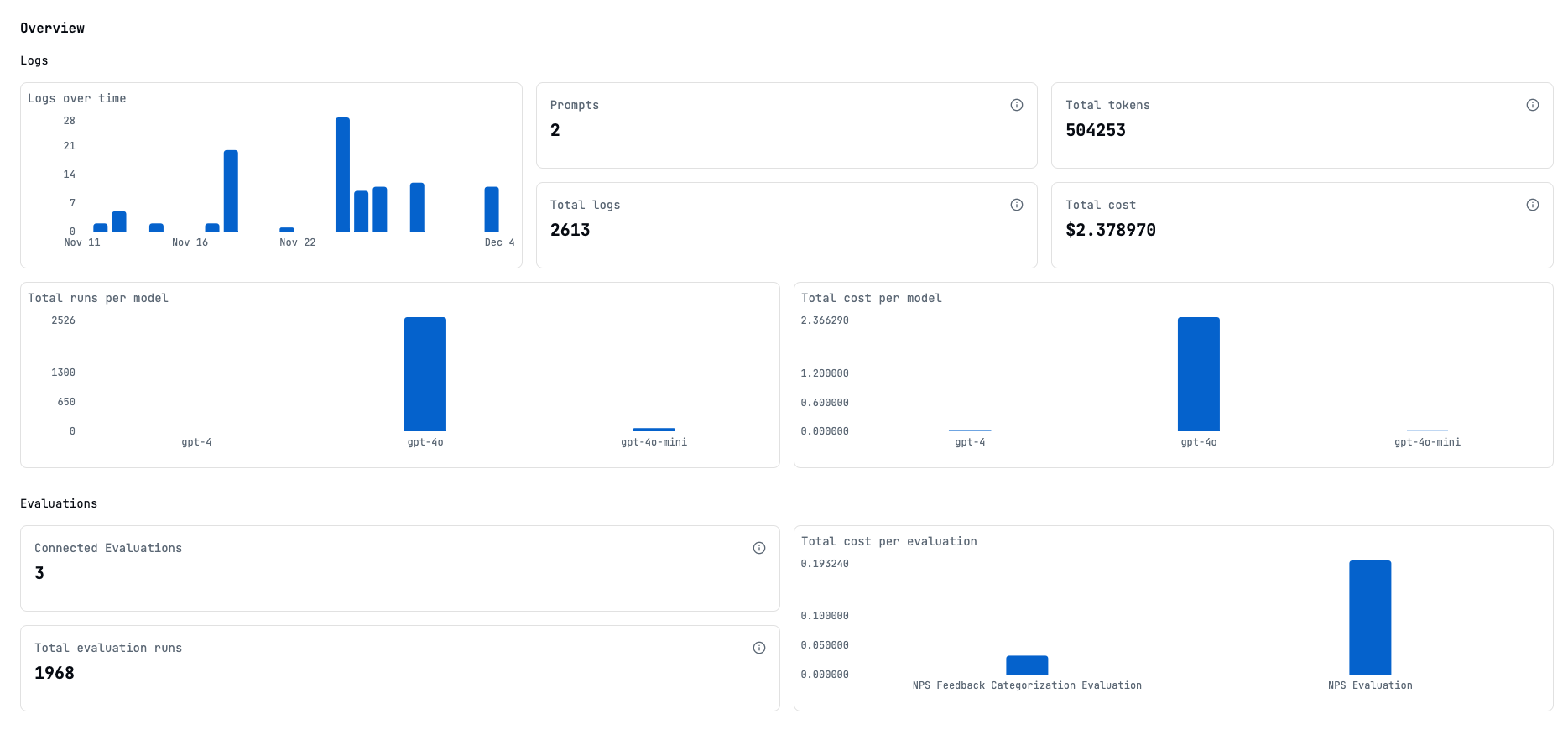Click the Nov 22 axis label
1568x740 pixels.
coord(298,242)
